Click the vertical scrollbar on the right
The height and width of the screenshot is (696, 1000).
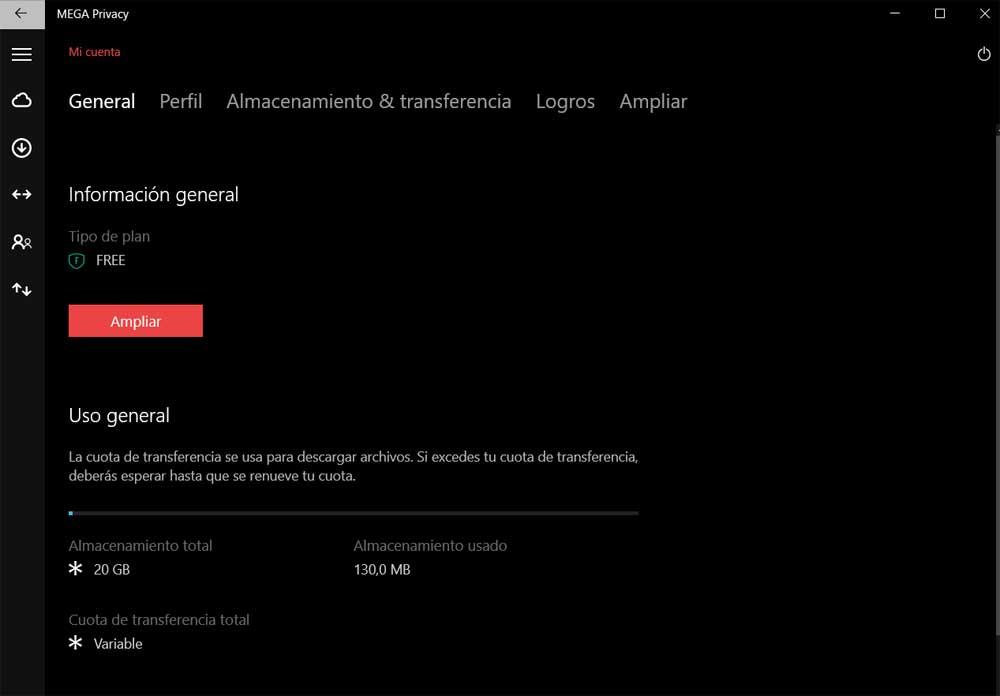click(x=997, y=383)
